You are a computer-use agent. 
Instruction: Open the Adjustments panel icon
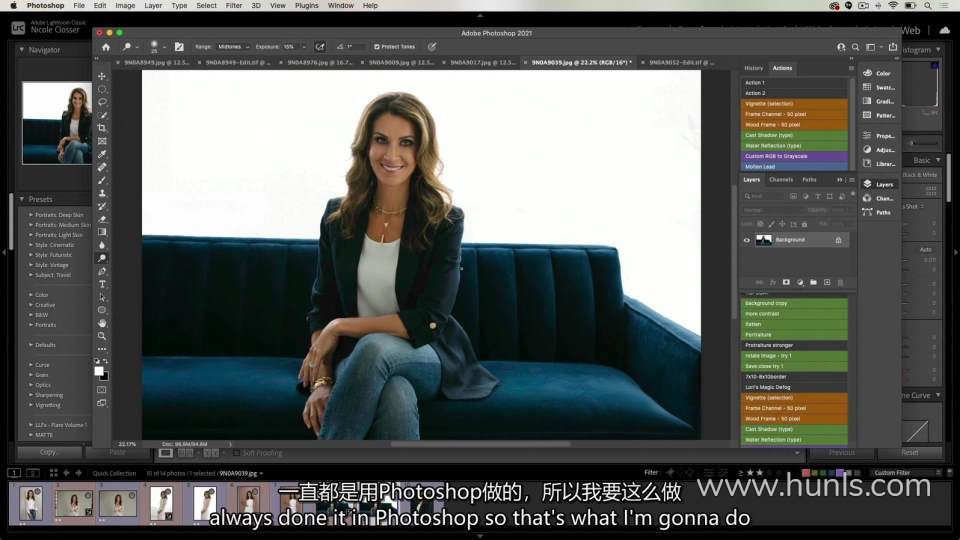867,149
